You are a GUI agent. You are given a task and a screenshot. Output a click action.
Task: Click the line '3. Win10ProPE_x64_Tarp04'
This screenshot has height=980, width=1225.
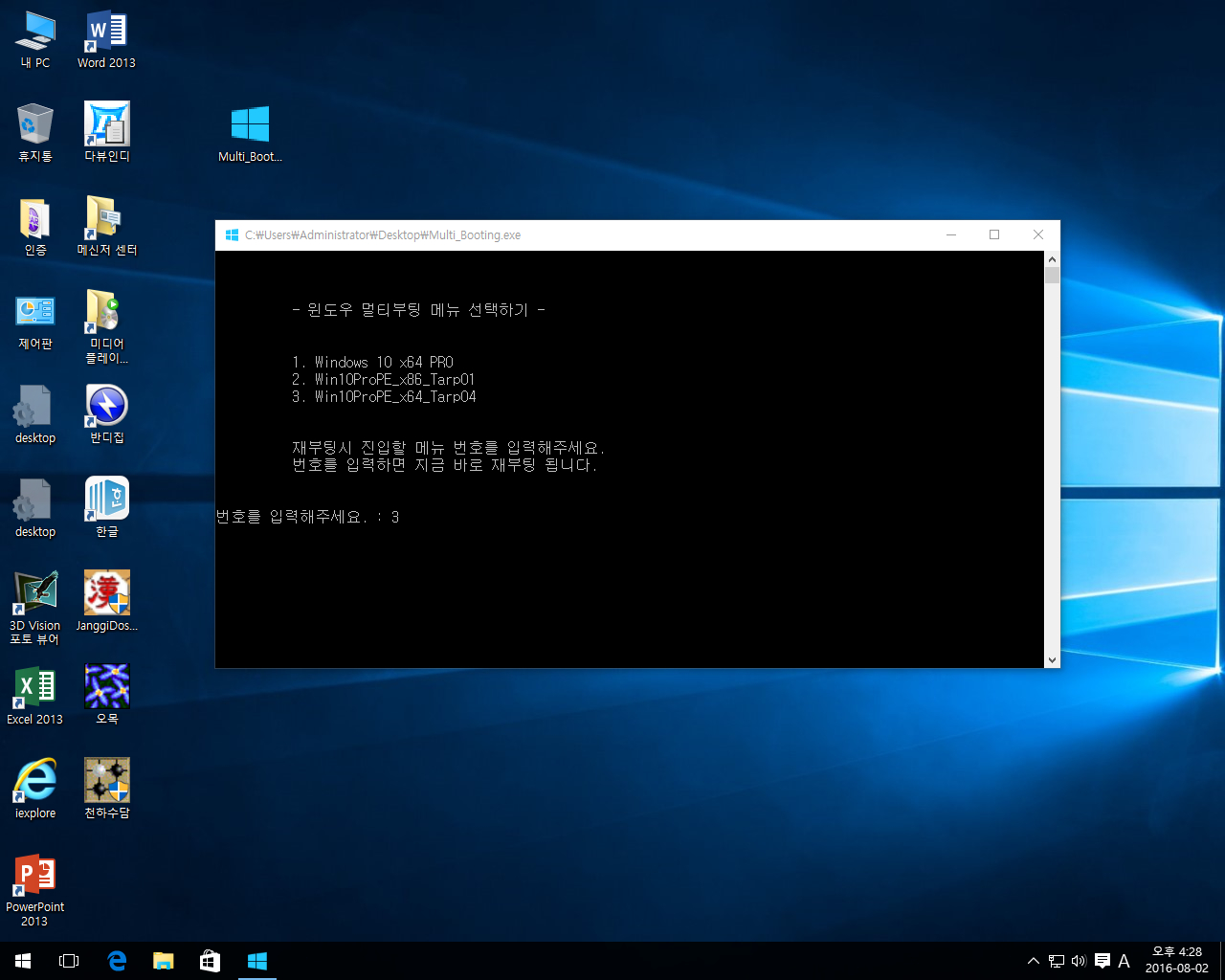click(384, 396)
